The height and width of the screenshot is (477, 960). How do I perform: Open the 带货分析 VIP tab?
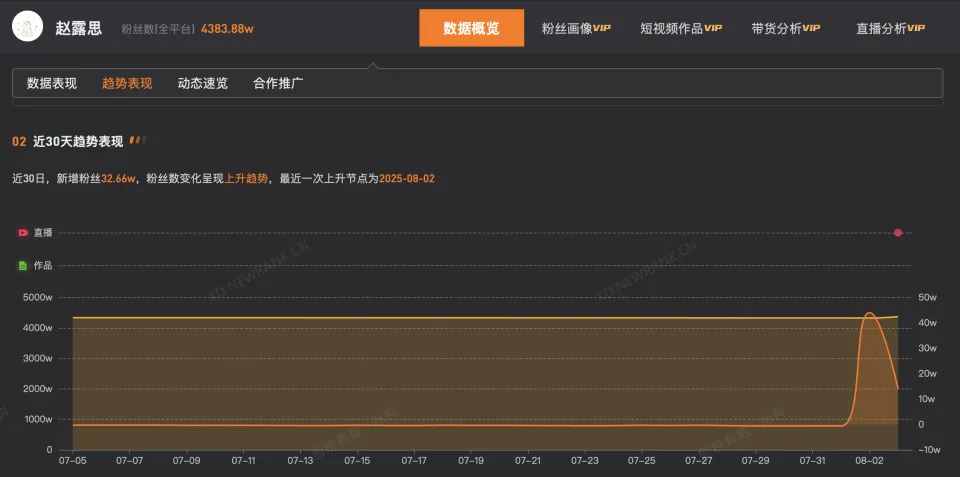pyautogui.click(x=786, y=28)
